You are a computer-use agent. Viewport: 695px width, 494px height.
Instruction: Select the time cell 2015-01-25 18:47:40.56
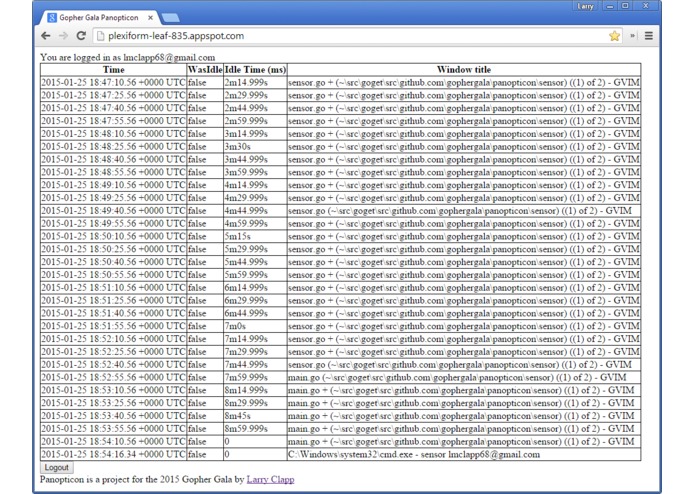pyautogui.click(x=113, y=108)
